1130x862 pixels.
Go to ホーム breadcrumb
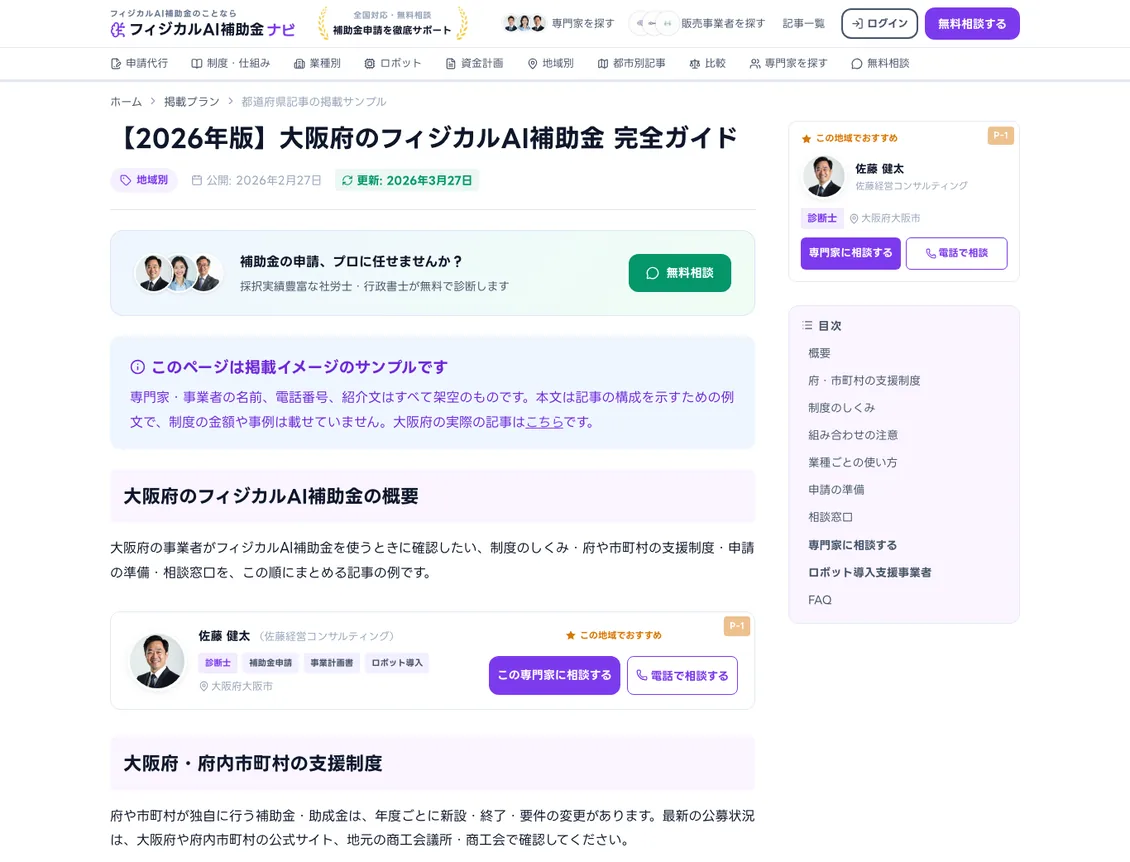click(126, 102)
